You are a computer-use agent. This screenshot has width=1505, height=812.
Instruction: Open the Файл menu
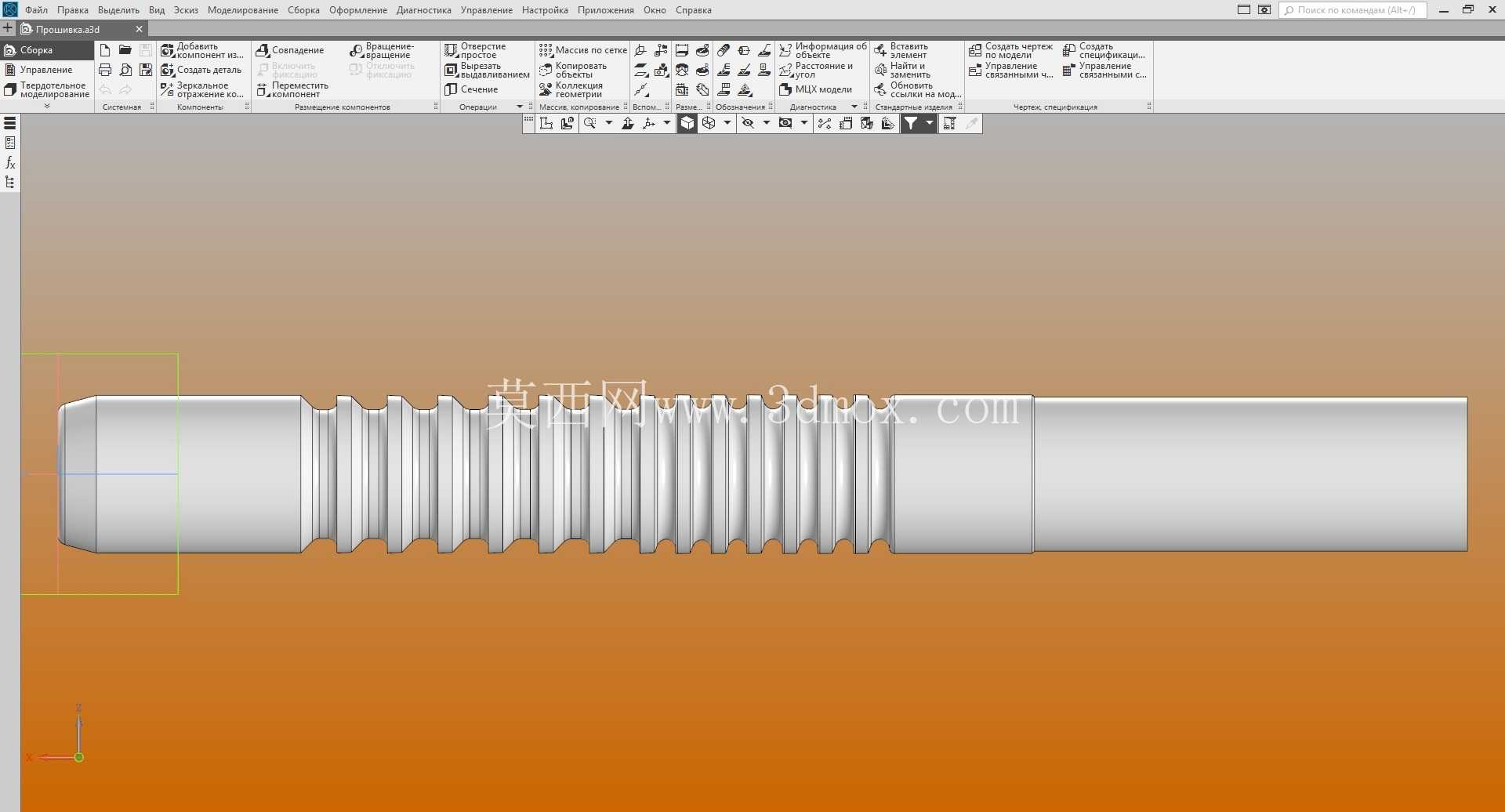click(x=36, y=10)
